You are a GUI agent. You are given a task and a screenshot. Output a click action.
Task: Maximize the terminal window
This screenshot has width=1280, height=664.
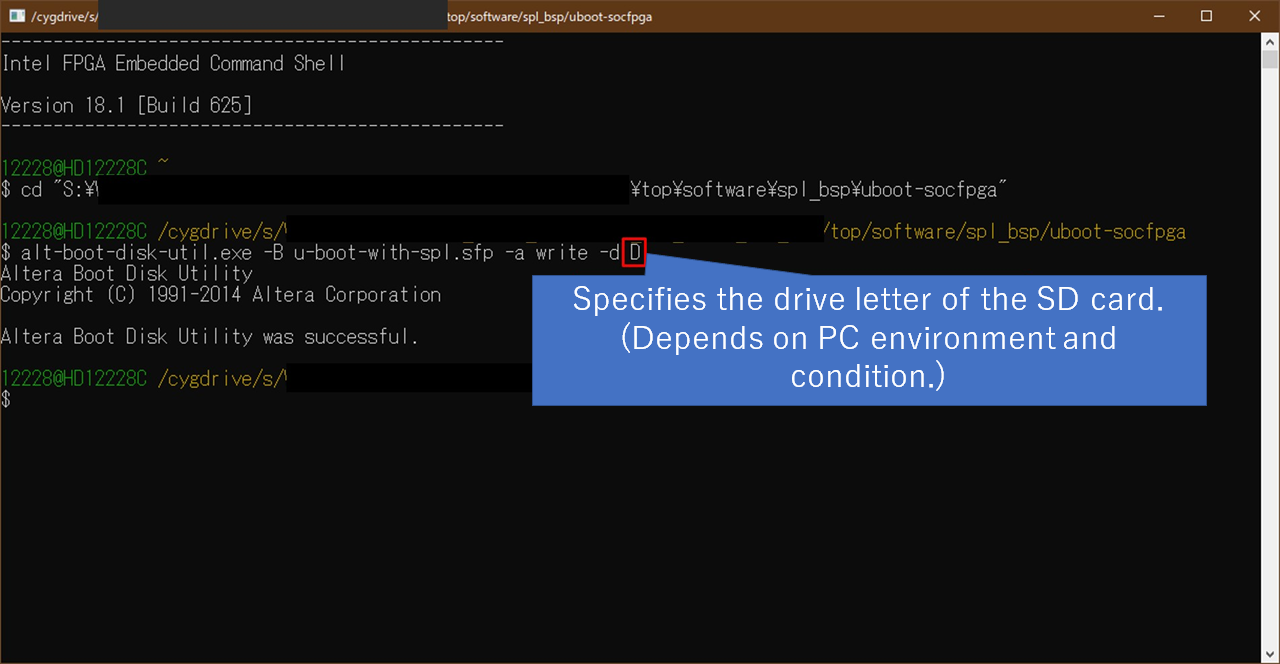coord(1206,16)
